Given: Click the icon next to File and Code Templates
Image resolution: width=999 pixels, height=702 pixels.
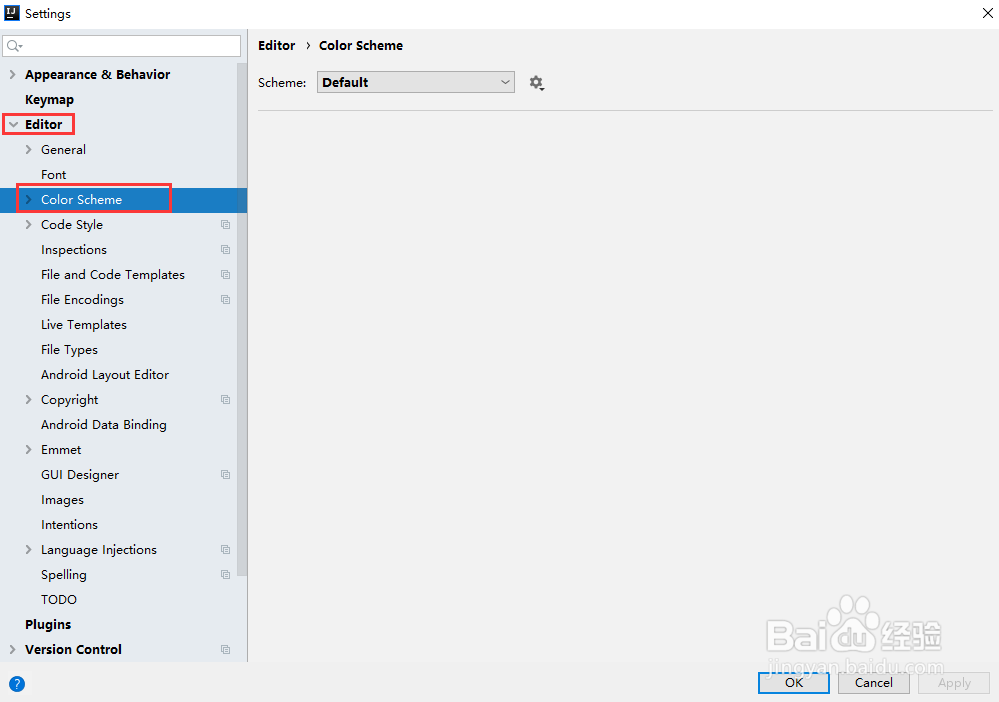Looking at the screenshot, I should [225, 274].
